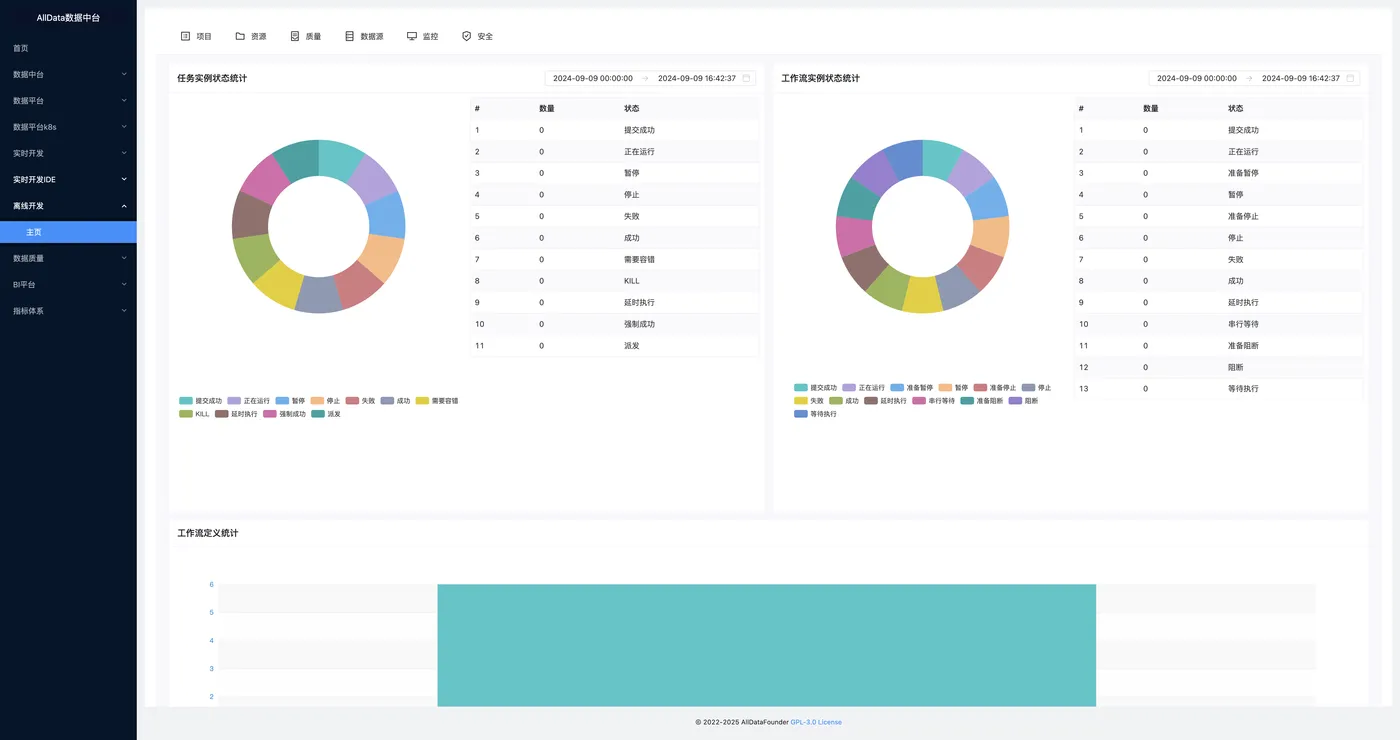Click calendar icon in task instance date range
This screenshot has height=740, width=1400.
pos(746,78)
